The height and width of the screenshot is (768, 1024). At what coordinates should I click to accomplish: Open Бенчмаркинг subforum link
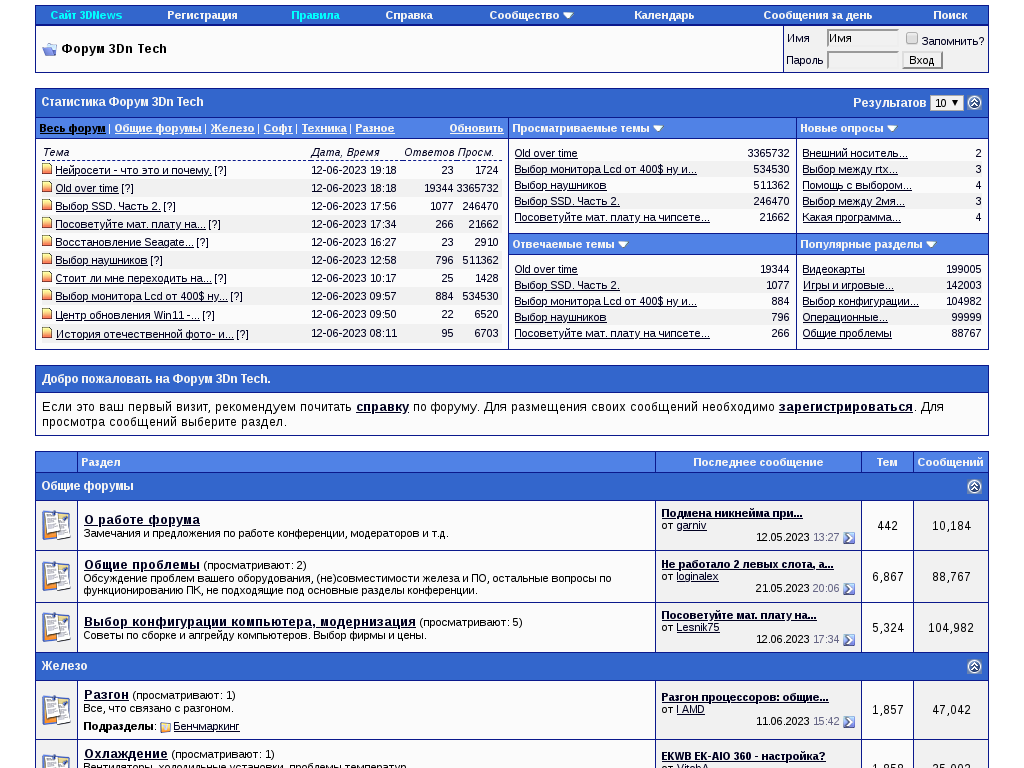click(206, 726)
